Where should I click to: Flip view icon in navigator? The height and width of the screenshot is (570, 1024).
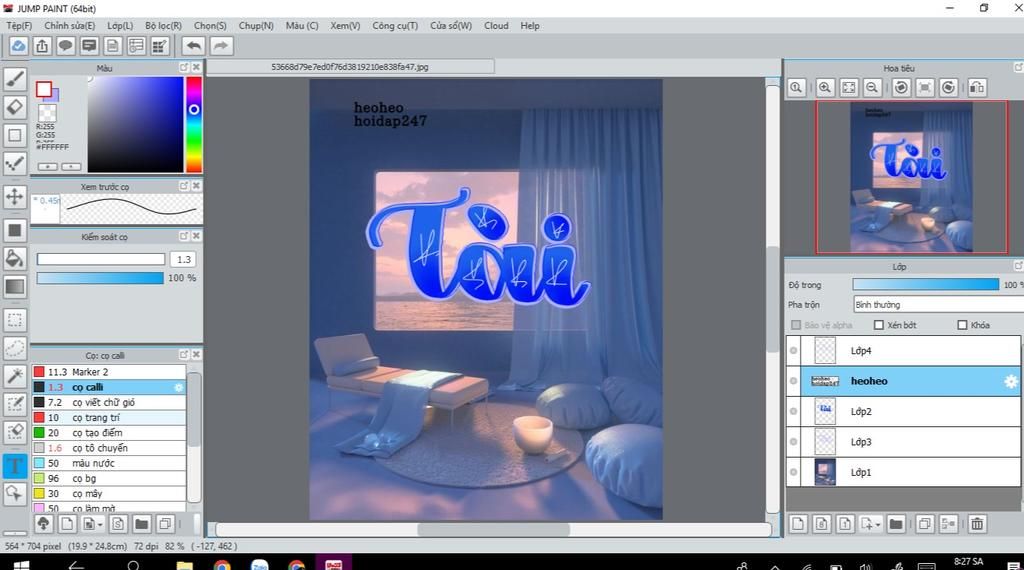point(977,87)
